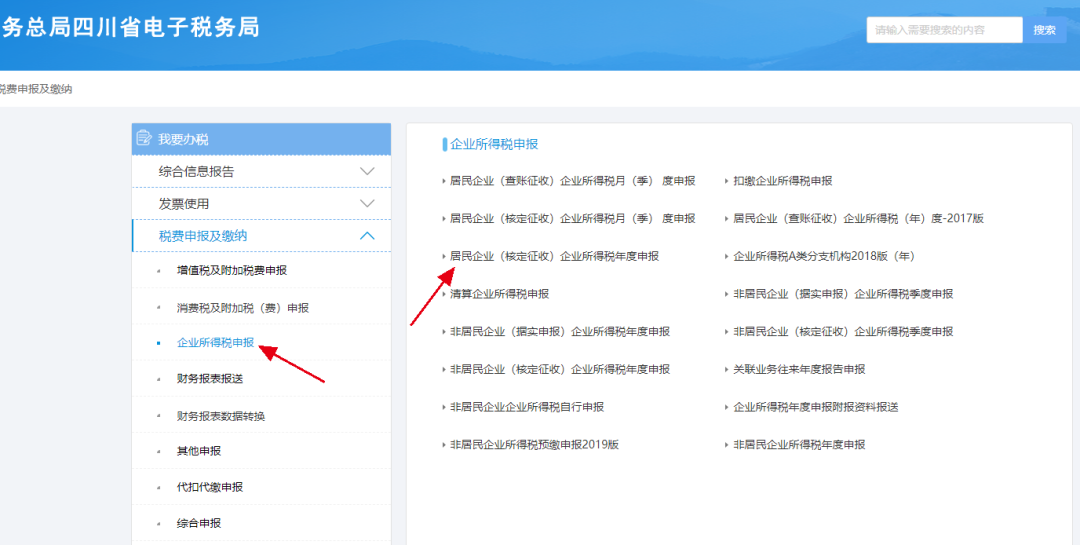This screenshot has width=1080, height=545.
Task: Open 非居民企业所得税预缴申报2019版 link
Action: tap(534, 445)
